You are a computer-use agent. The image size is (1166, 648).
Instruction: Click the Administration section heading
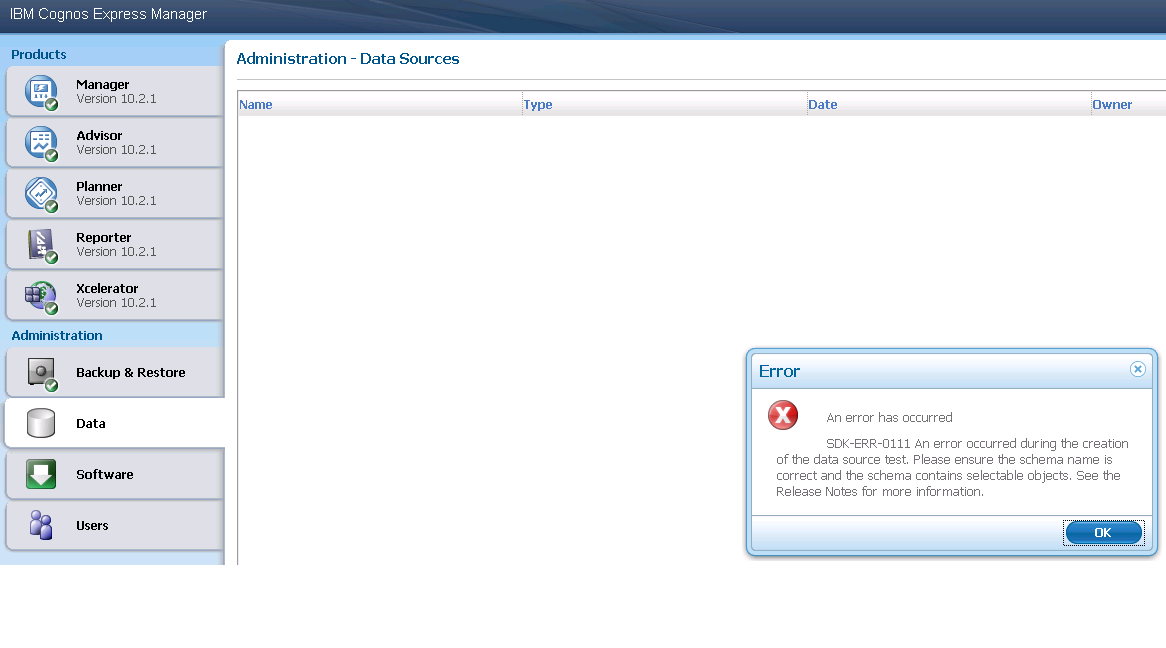[57, 336]
